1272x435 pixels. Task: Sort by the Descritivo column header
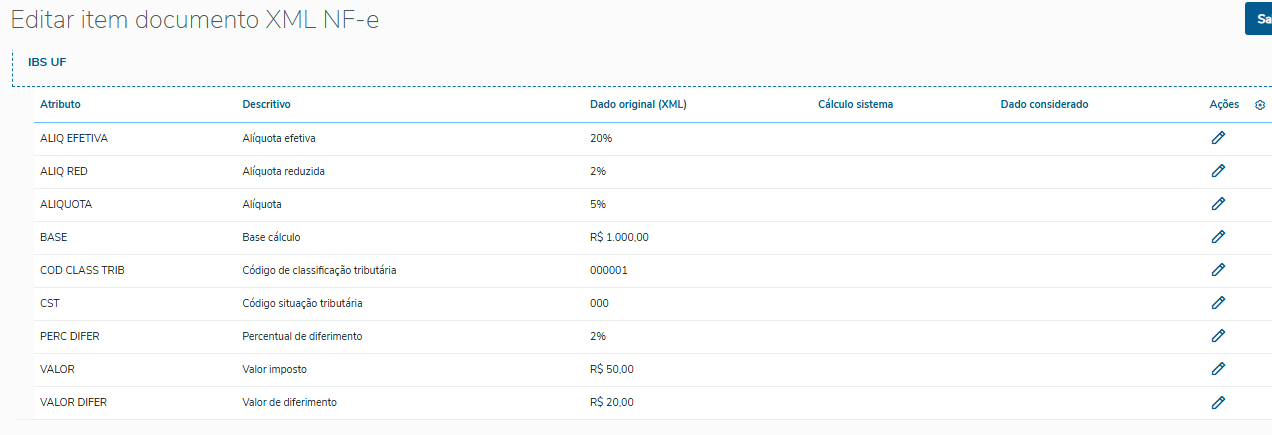(266, 105)
